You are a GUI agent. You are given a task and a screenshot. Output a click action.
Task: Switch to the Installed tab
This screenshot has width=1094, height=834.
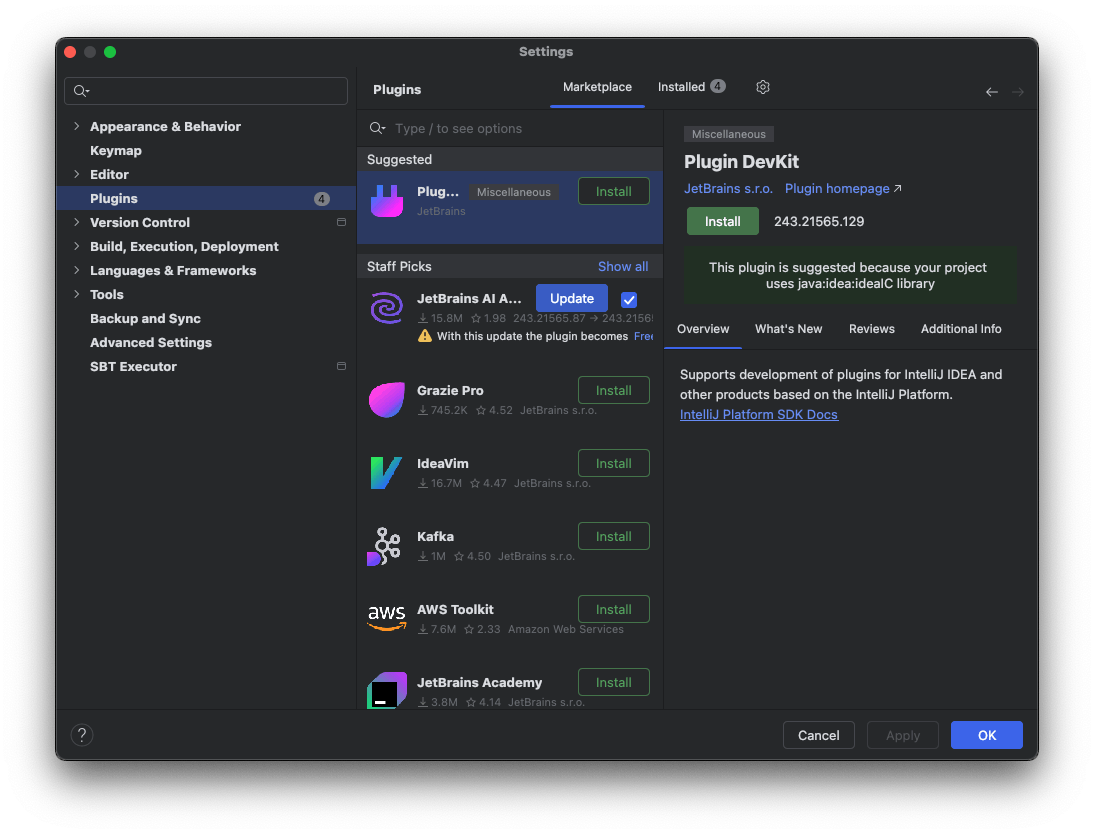[691, 87]
